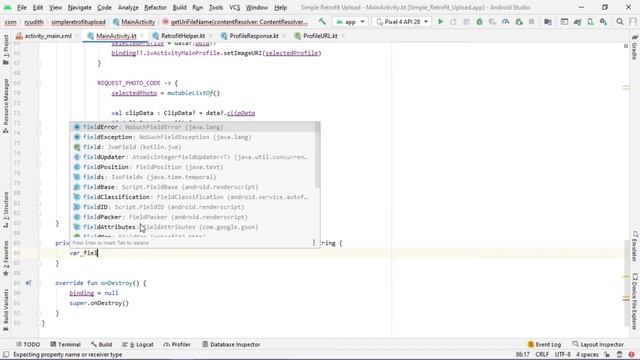Open the Build Variants side panel
The height and width of the screenshot is (360, 640).
[x=6, y=310]
